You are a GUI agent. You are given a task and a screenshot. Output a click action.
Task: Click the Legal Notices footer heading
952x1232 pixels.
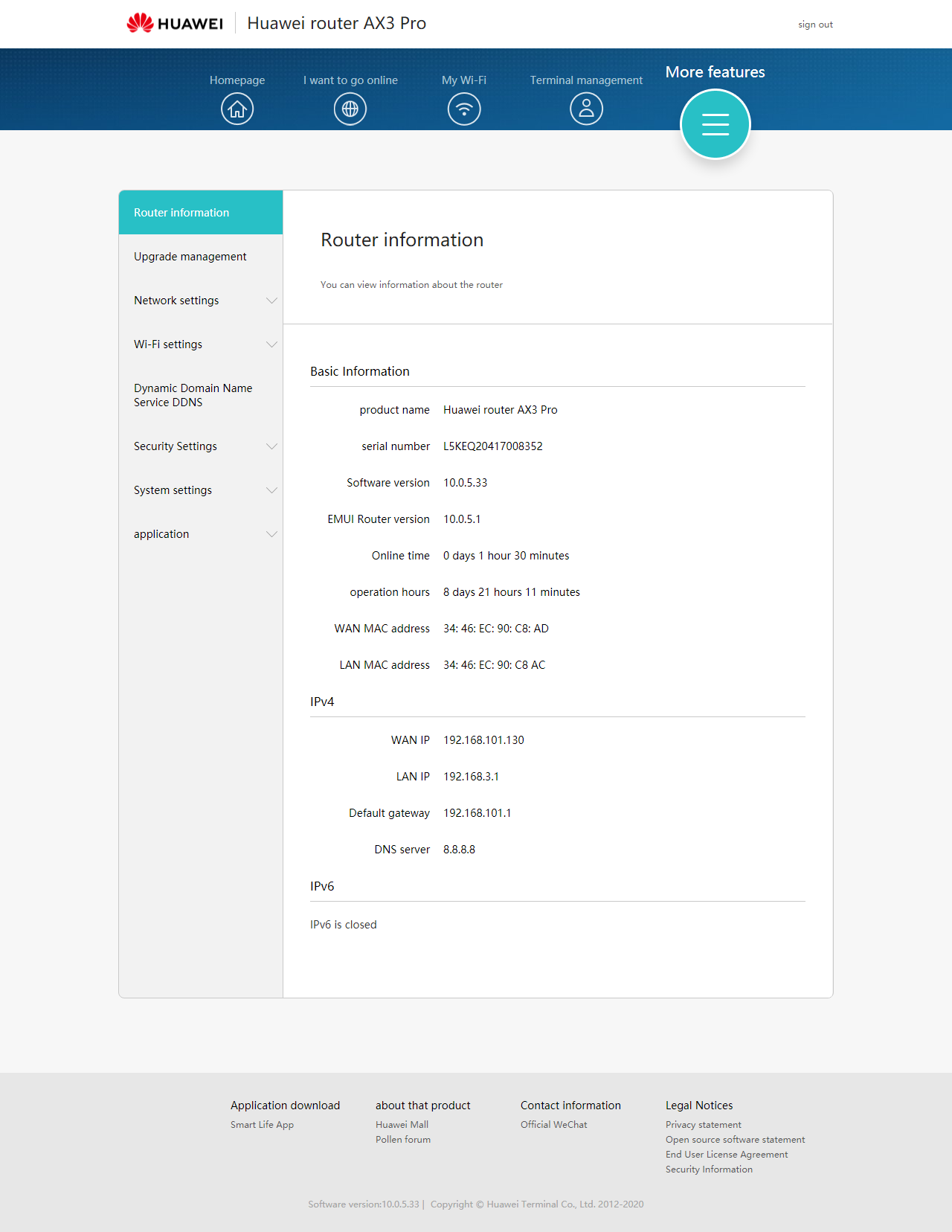(x=699, y=1106)
